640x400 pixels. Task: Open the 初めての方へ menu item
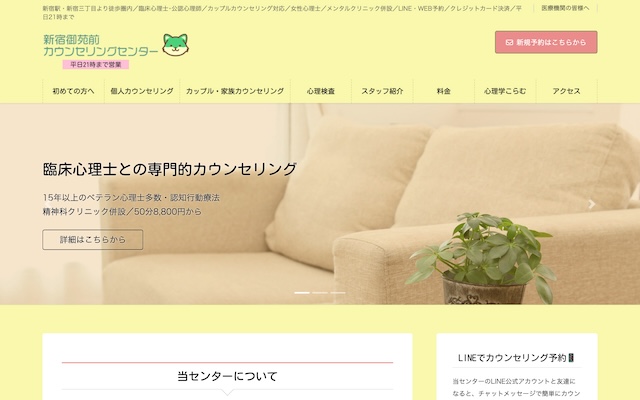tap(73, 91)
